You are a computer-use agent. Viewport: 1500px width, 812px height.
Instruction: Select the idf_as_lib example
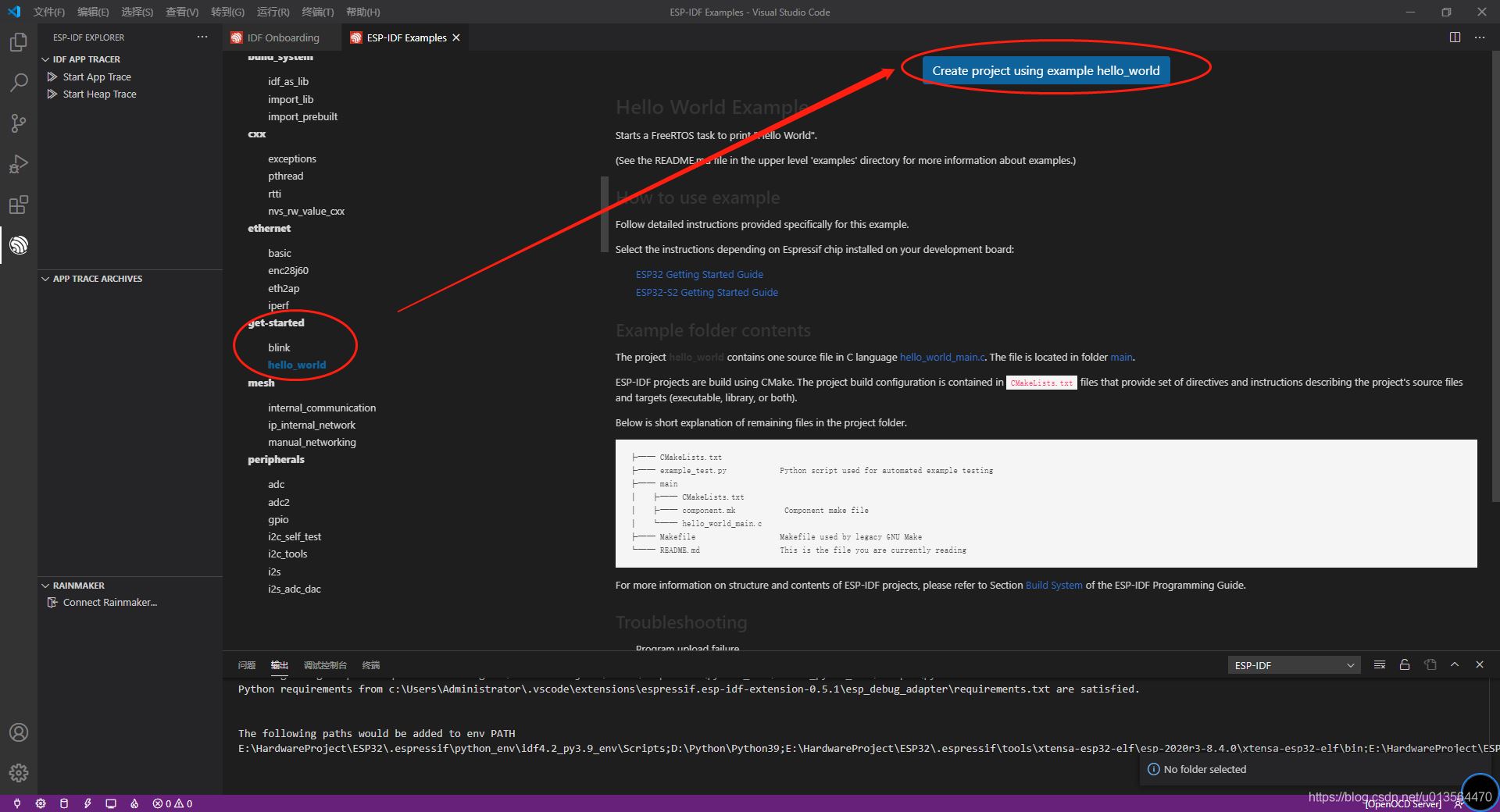[x=288, y=81]
